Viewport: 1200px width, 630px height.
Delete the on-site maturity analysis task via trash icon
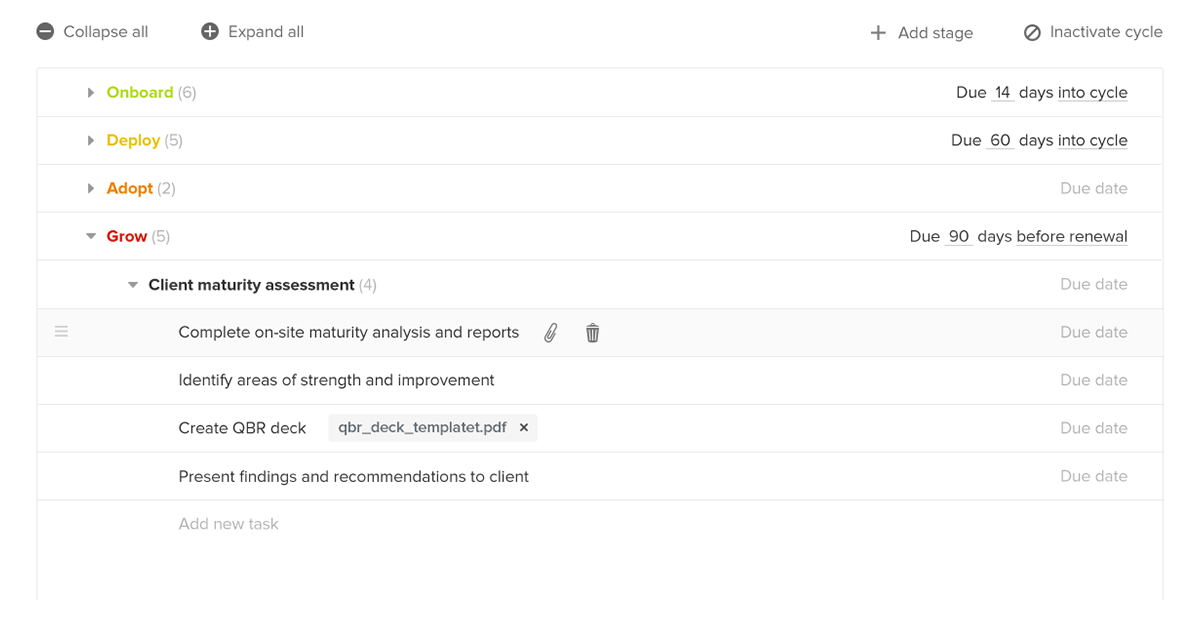coord(592,332)
